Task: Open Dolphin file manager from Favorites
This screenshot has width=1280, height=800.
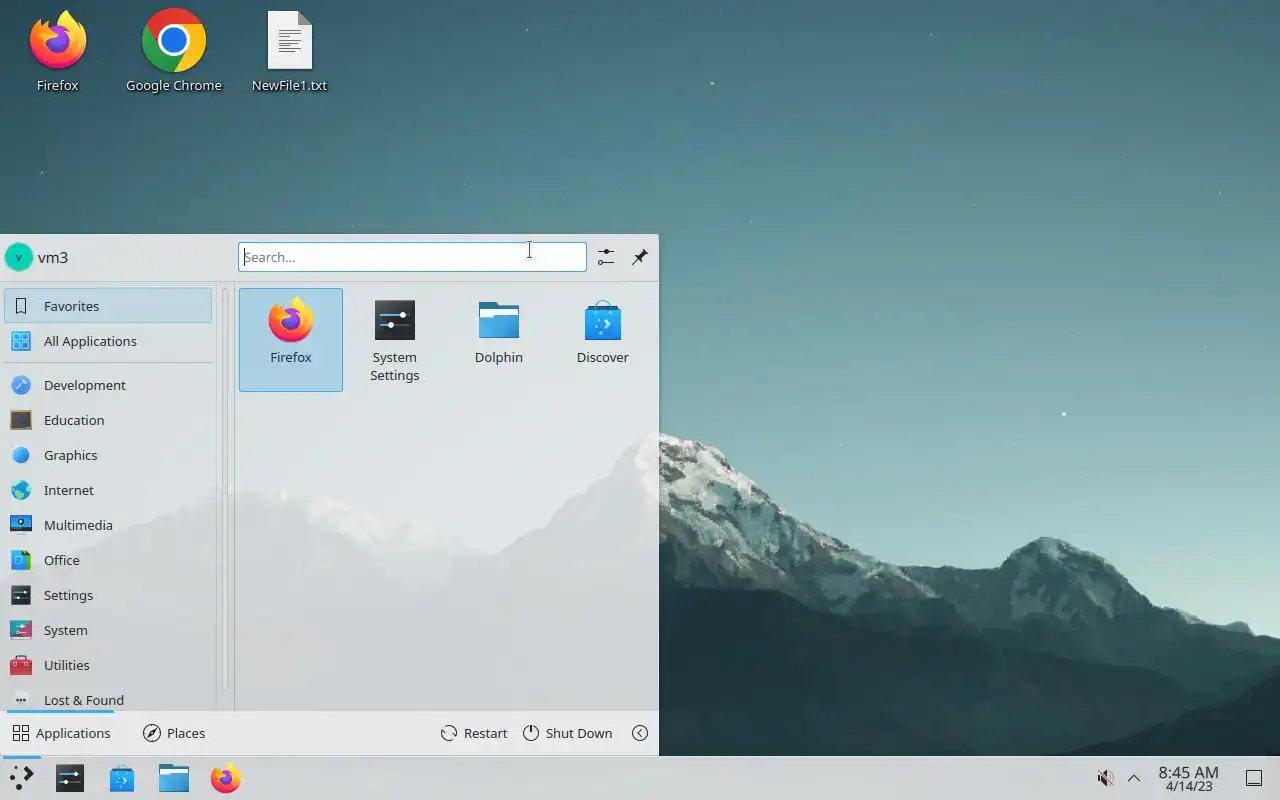Action: (x=499, y=340)
